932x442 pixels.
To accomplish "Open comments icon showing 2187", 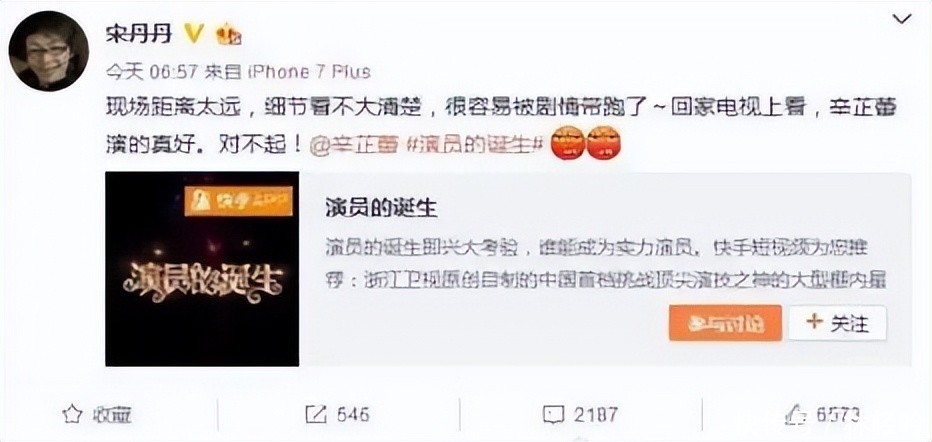I will pyautogui.click(x=554, y=414).
